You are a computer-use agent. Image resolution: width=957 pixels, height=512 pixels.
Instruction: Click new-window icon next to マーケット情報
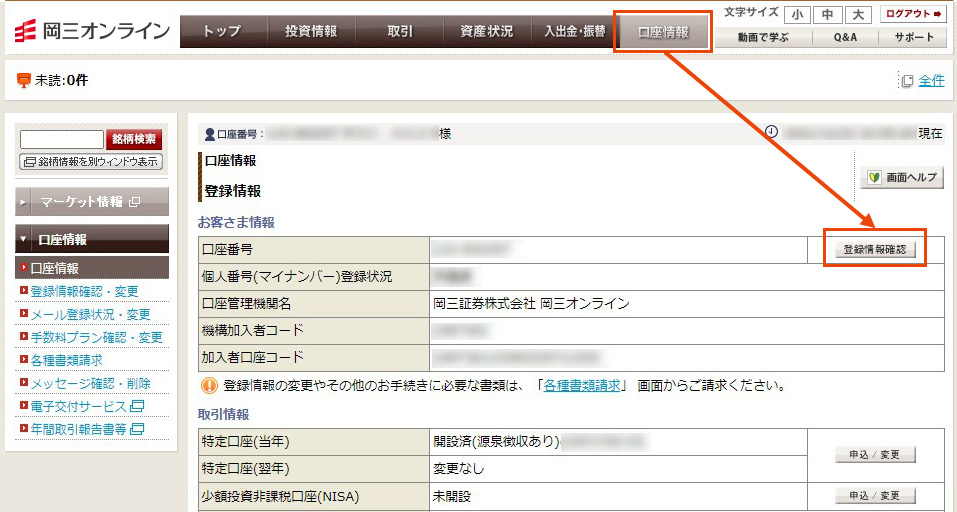[x=135, y=201]
